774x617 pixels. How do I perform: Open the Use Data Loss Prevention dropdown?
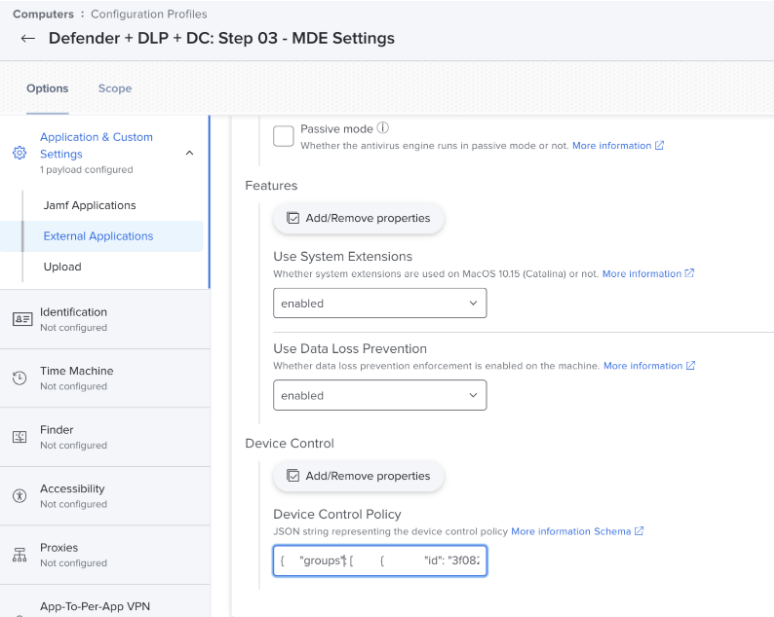point(379,395)
